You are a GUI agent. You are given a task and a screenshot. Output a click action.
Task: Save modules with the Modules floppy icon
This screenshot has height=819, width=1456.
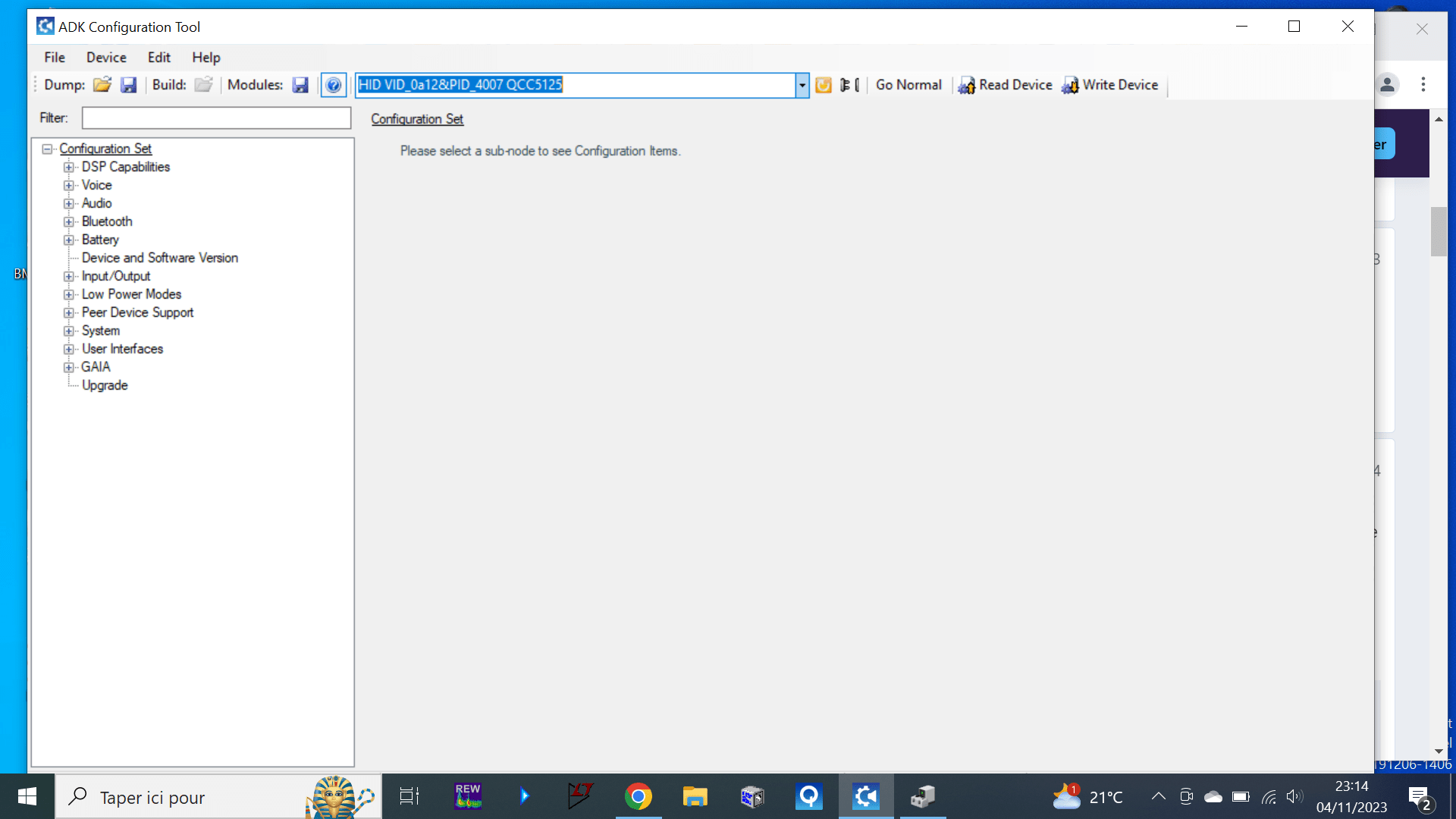point(301,85)
